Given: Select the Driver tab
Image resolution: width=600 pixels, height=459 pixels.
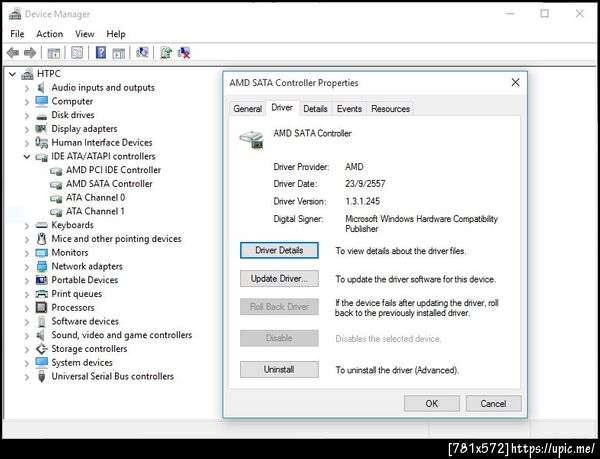Looking at the screenshot, I should (x=282, y=108).
